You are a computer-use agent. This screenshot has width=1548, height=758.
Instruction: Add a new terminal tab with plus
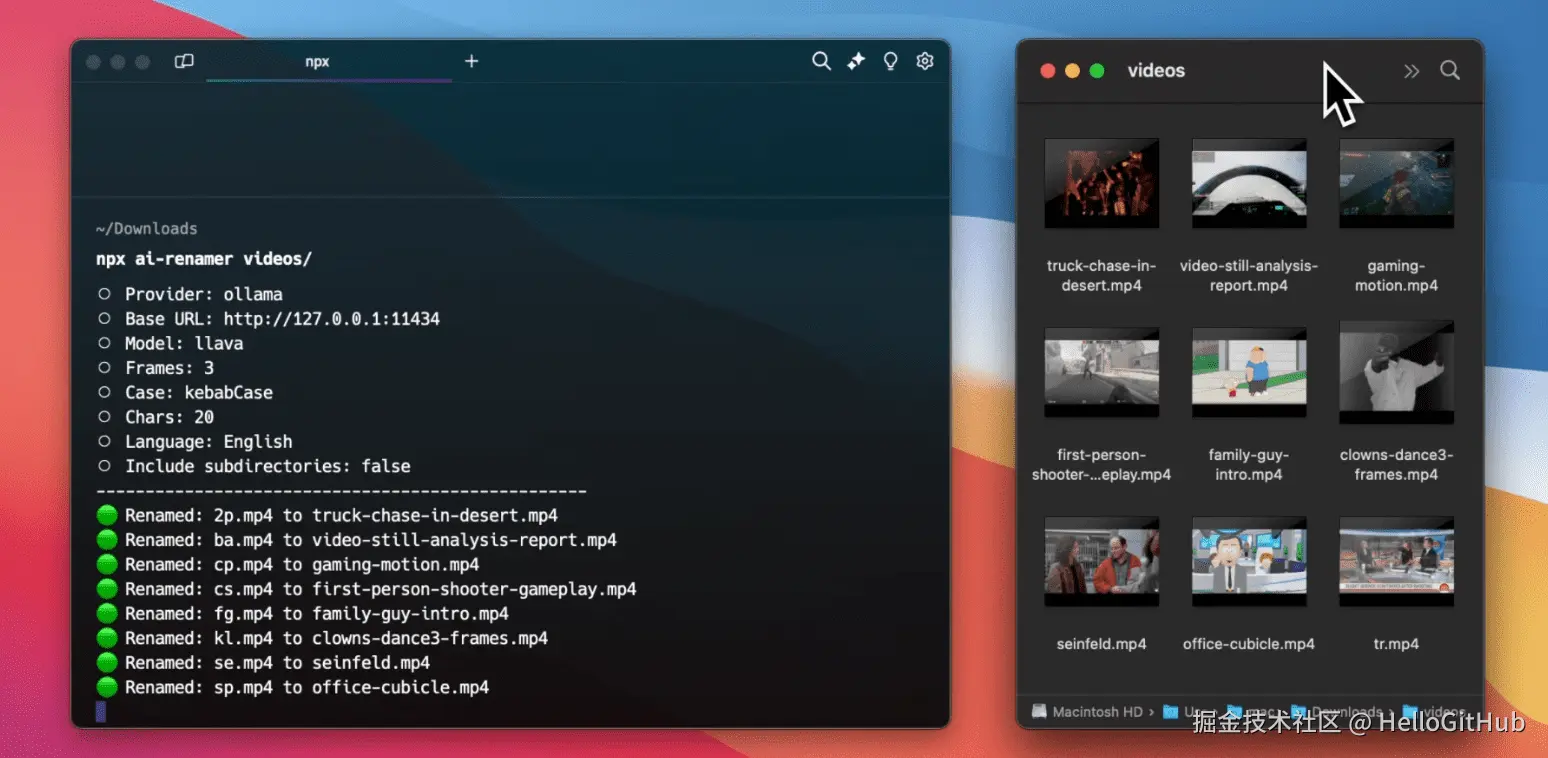coord(472,61)
